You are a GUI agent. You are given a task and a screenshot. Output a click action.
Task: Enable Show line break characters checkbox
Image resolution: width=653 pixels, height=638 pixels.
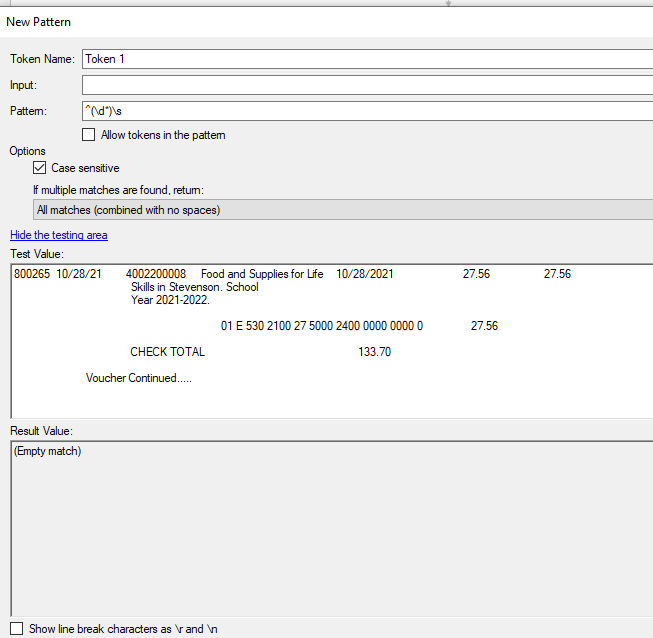pyautogui.click(x=17, y=628)
